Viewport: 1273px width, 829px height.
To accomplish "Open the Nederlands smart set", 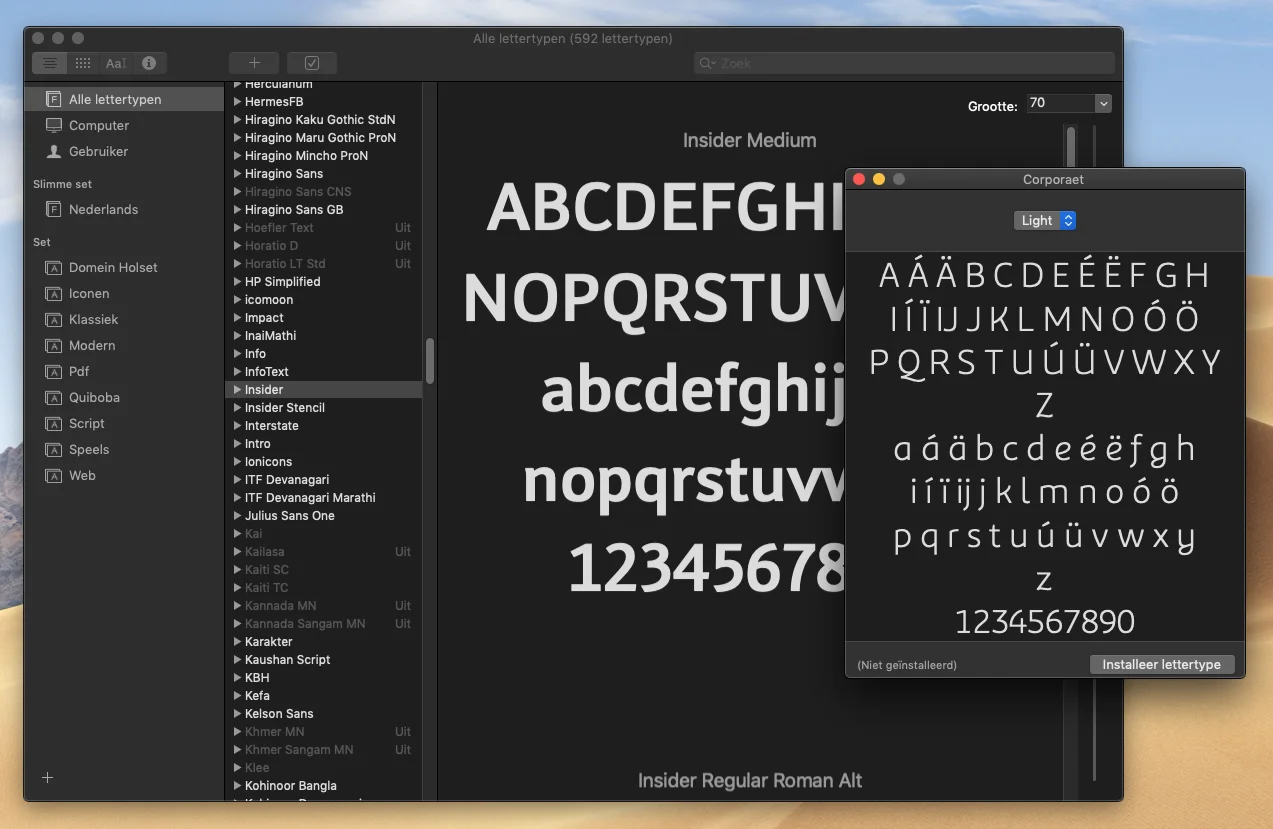I will pos(124,209).
